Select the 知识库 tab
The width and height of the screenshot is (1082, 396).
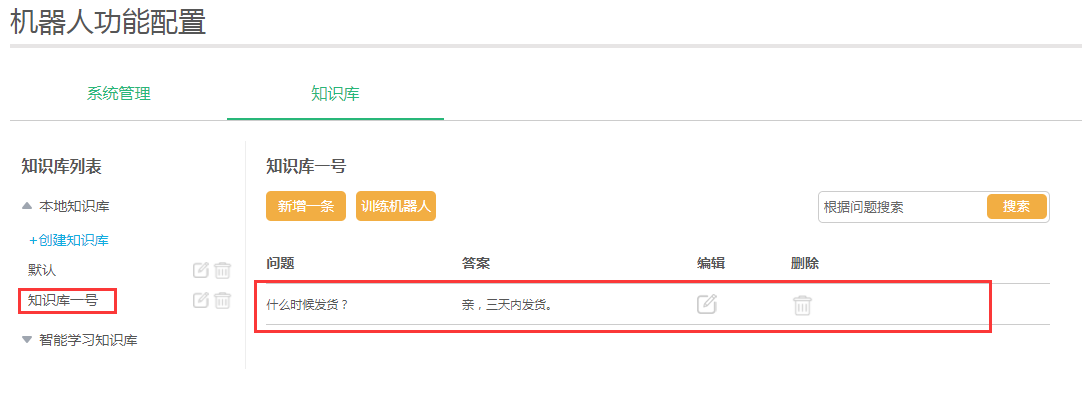coord(335,95)
